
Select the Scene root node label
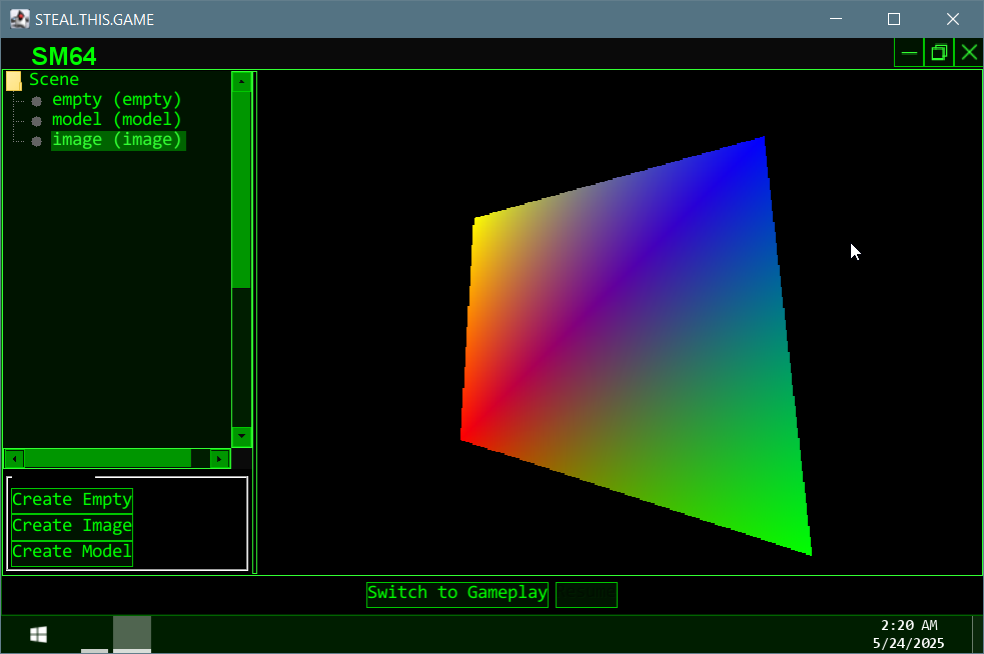(x=54, y=80)
